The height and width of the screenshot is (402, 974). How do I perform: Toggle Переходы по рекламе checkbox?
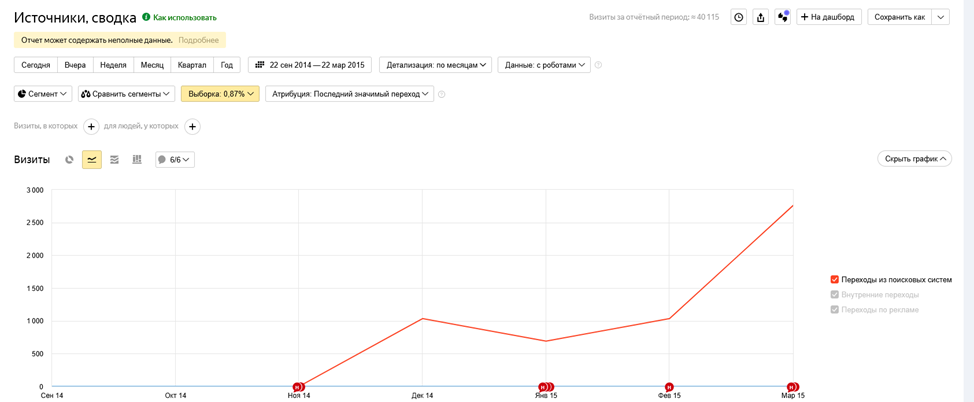[x=835, y=310]
